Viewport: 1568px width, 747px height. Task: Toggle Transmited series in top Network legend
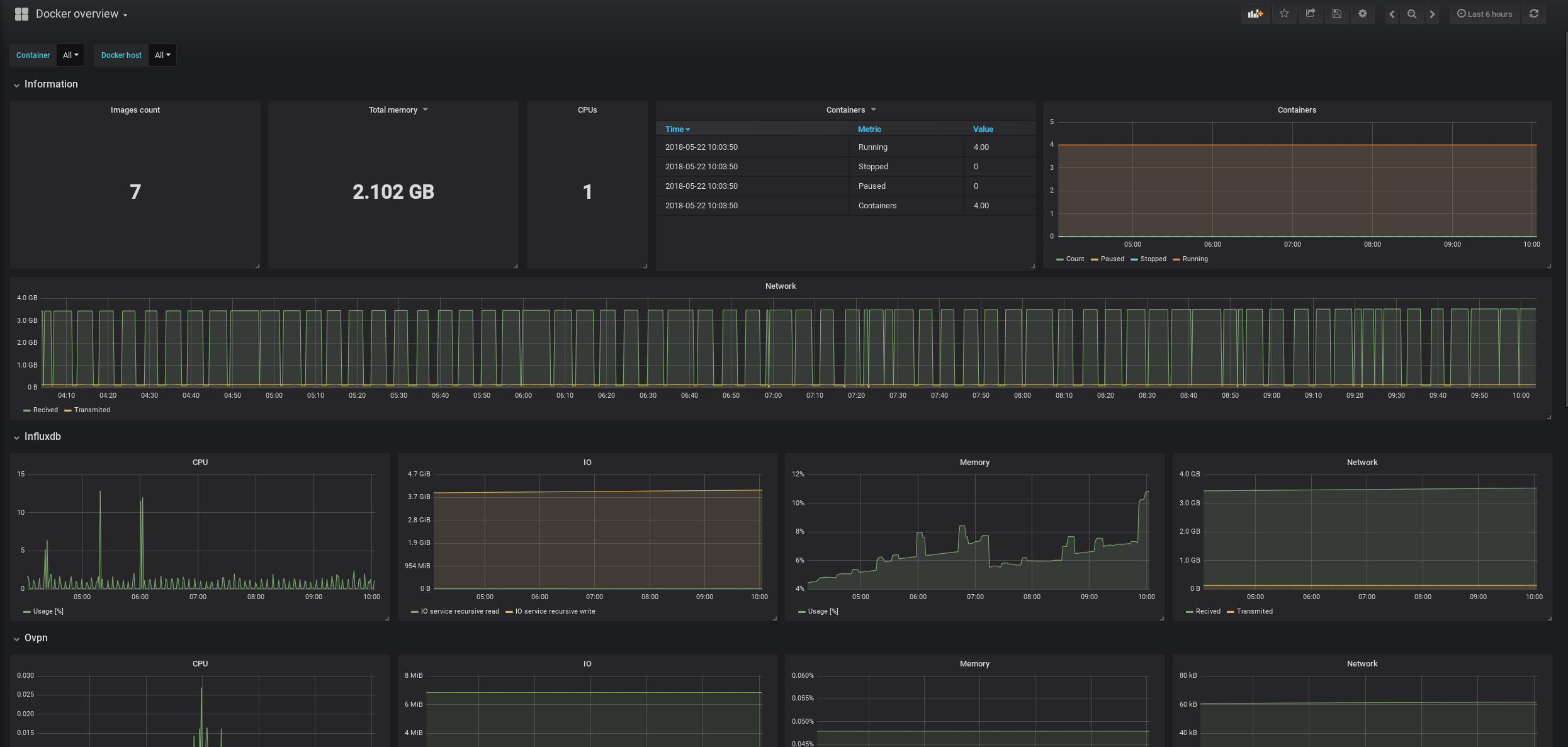92,410
